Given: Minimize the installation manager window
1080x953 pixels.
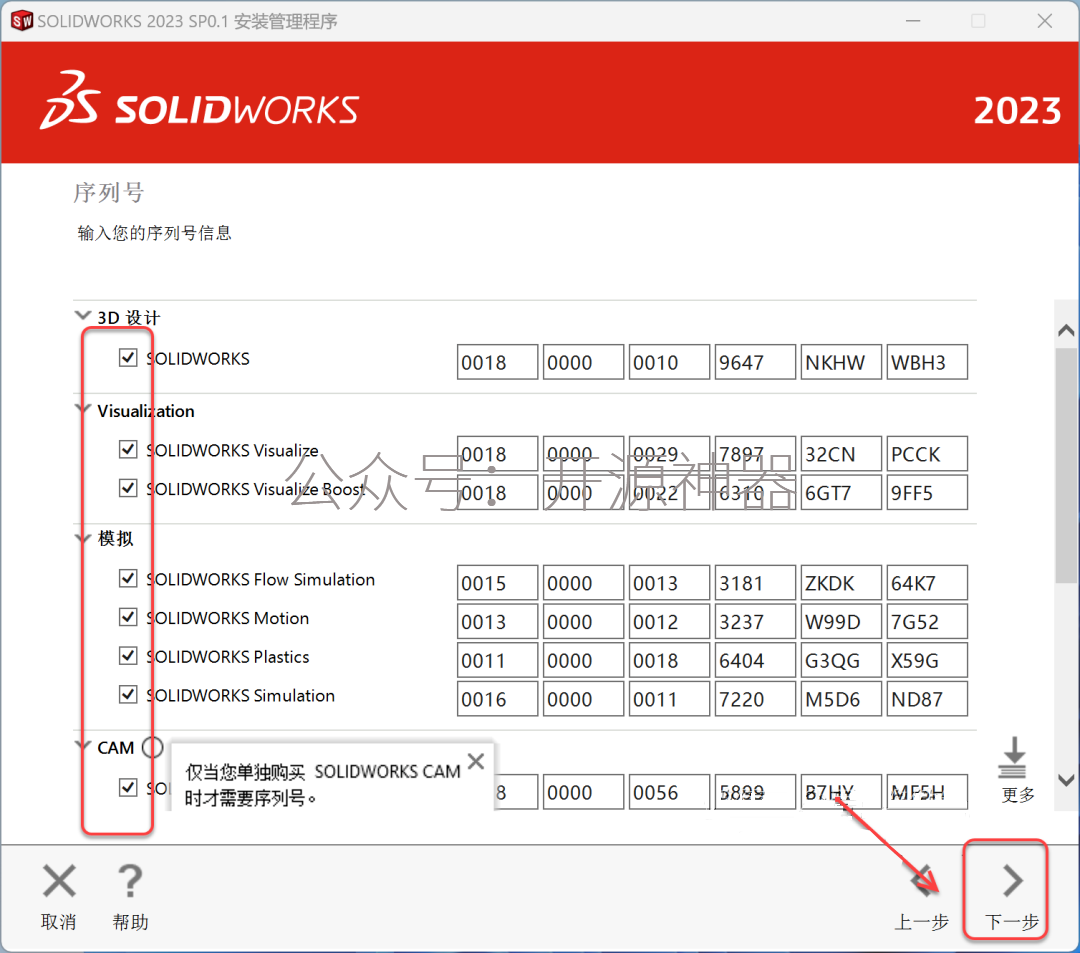Looking at the screenshot, I should tap(913, 21).
